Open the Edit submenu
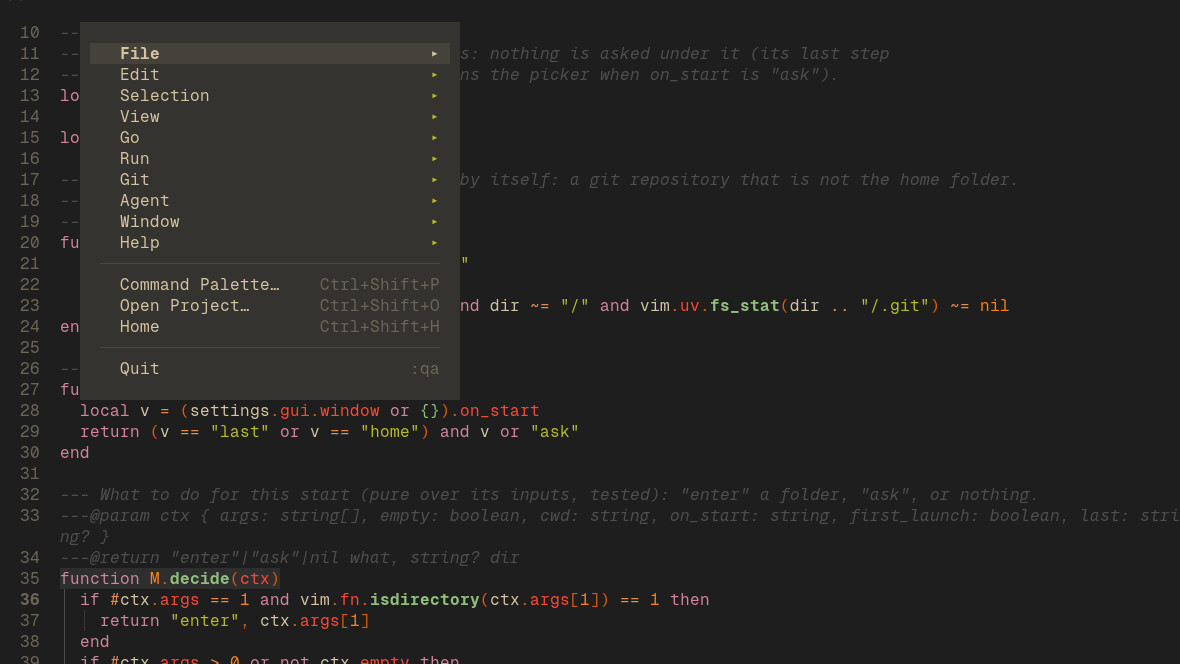This screenshot has height=664, width=1180. coord(269,75)
